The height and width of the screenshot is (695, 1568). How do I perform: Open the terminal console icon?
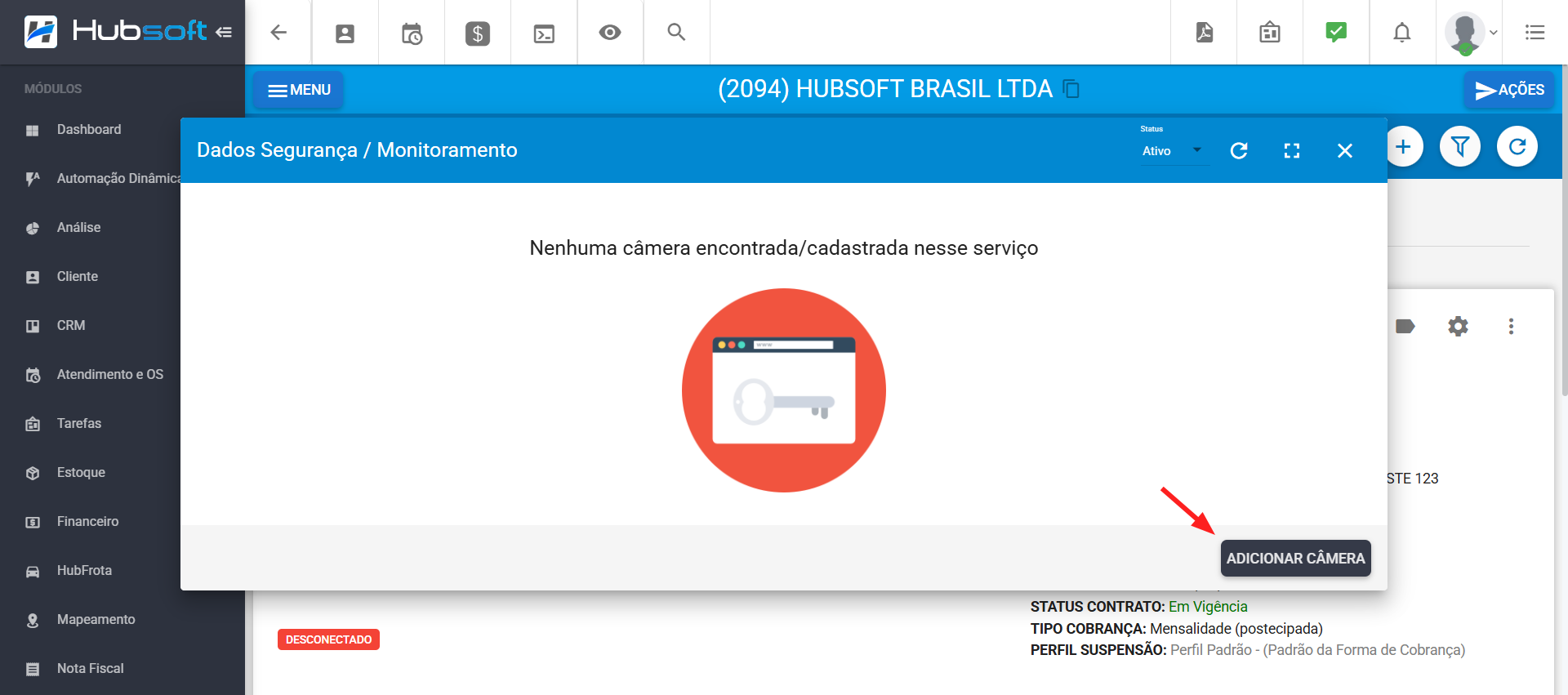[x=544, y=33]
